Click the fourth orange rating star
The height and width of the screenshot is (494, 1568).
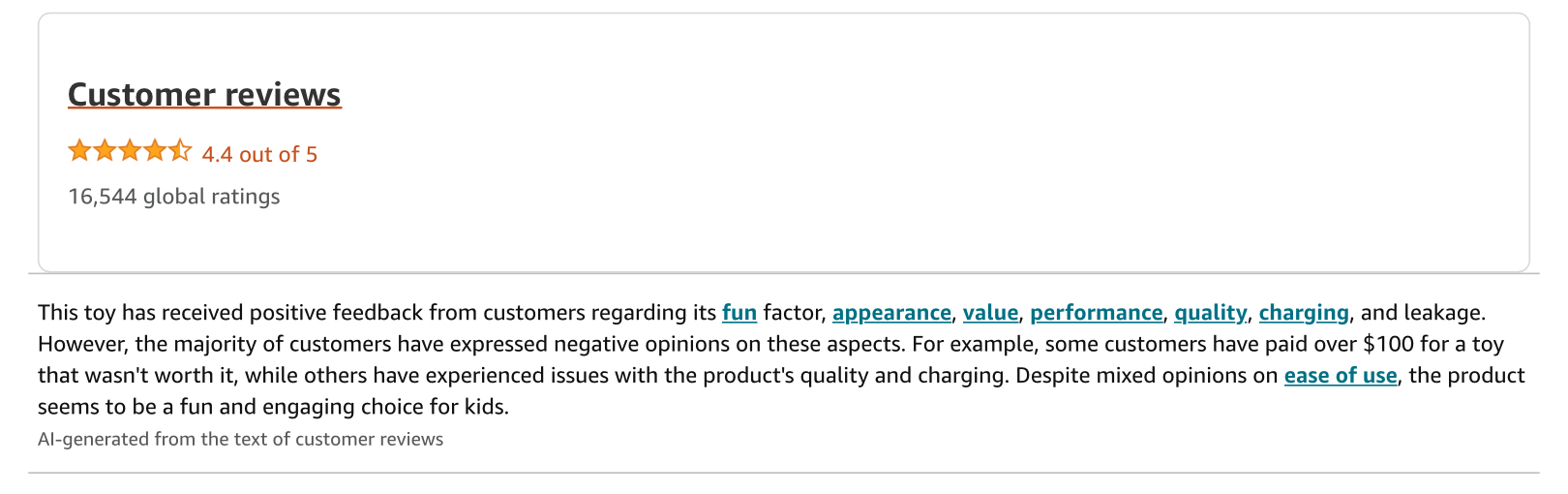[155, 150]
